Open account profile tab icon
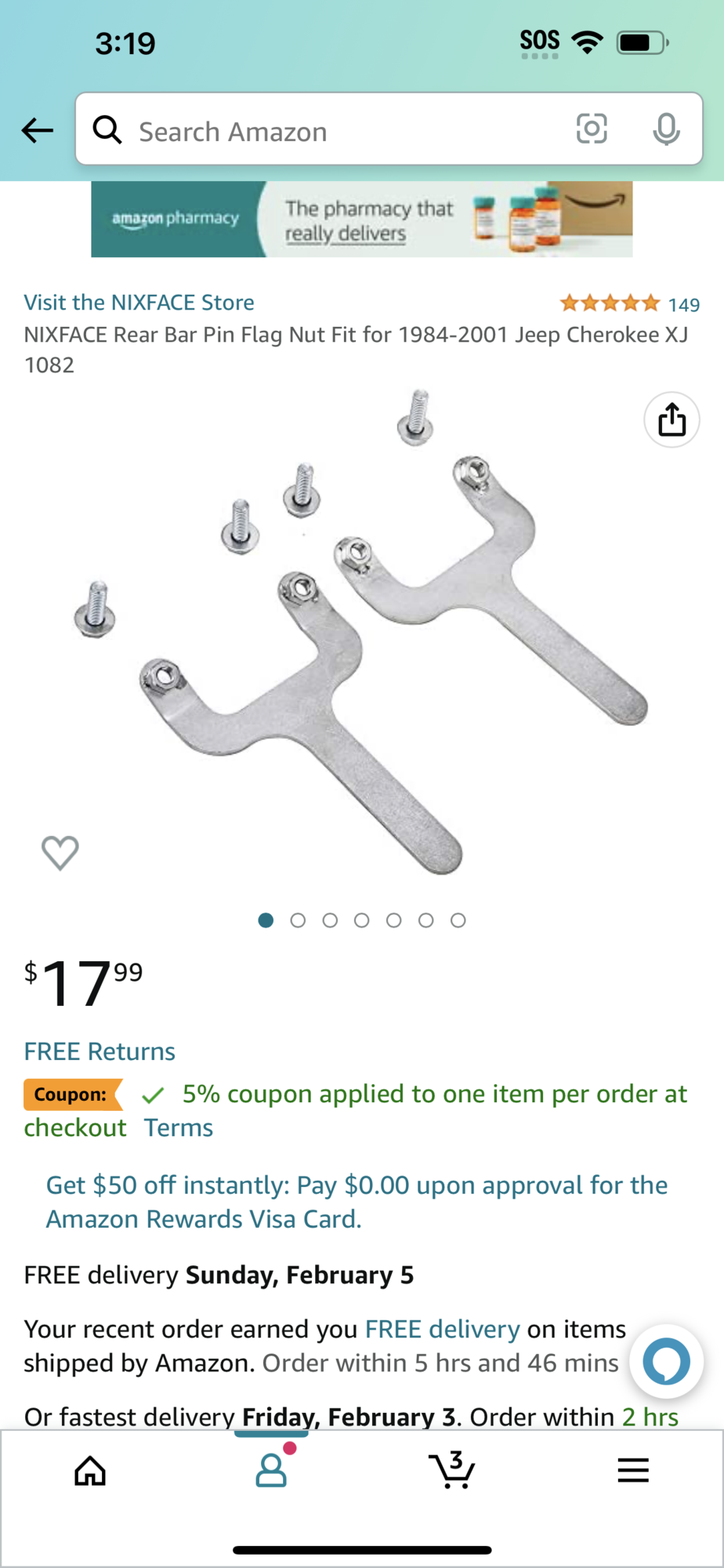 [x=271, y=1470]
